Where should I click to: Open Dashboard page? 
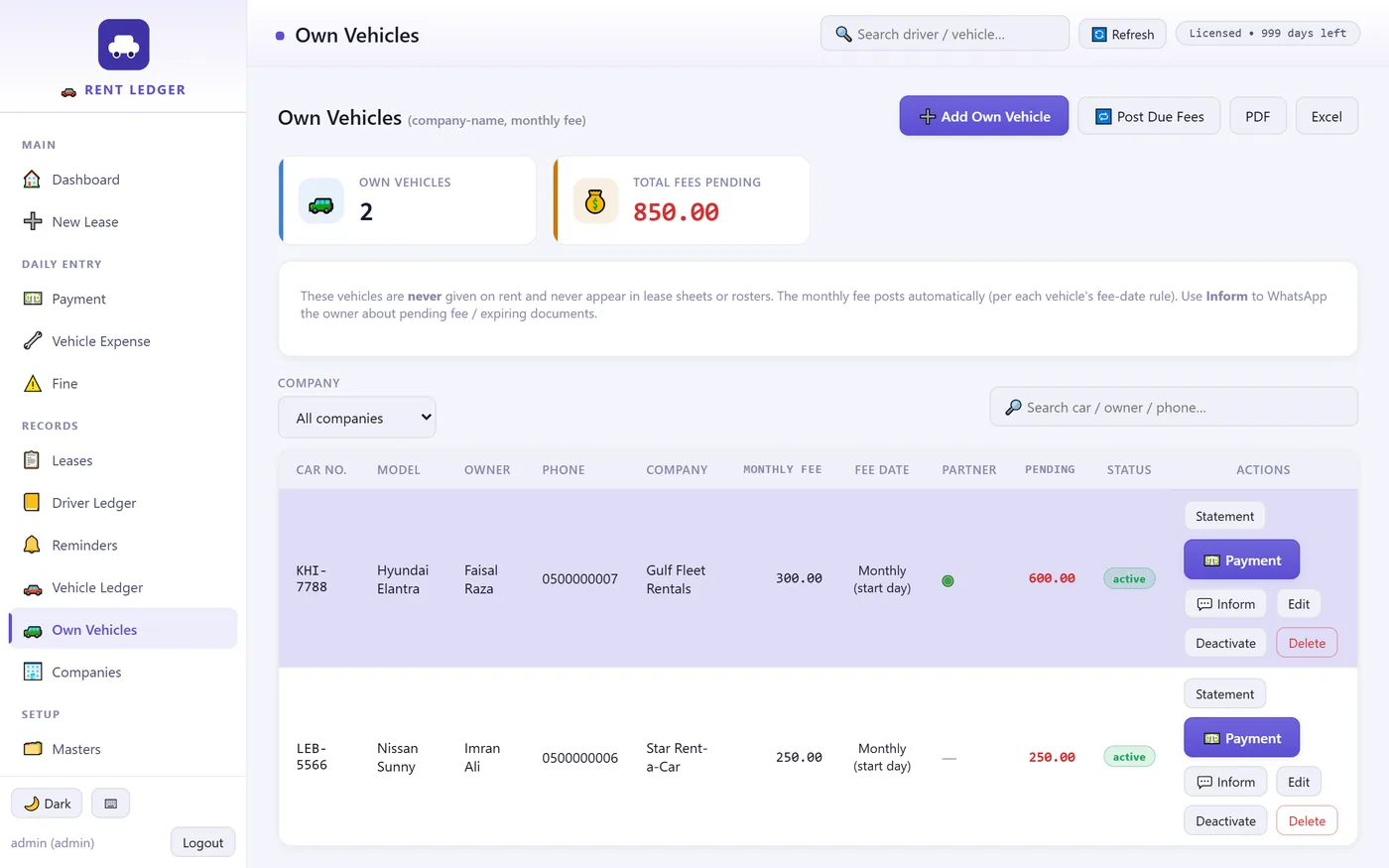123,180
